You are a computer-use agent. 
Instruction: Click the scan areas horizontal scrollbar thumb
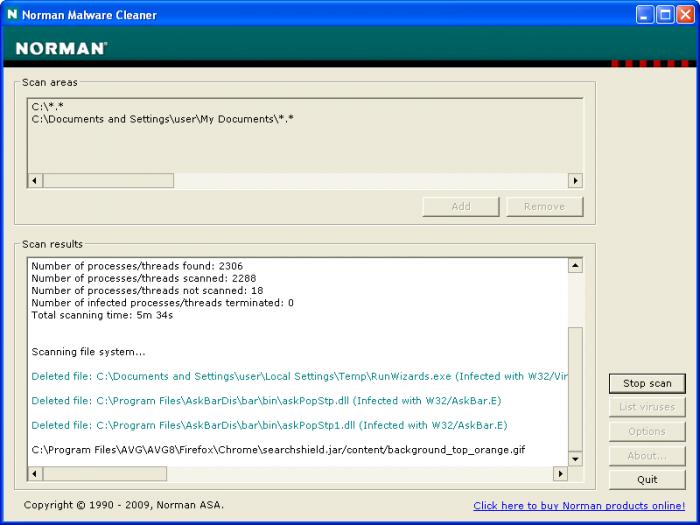pyautogui.click(x=108, y=181)
